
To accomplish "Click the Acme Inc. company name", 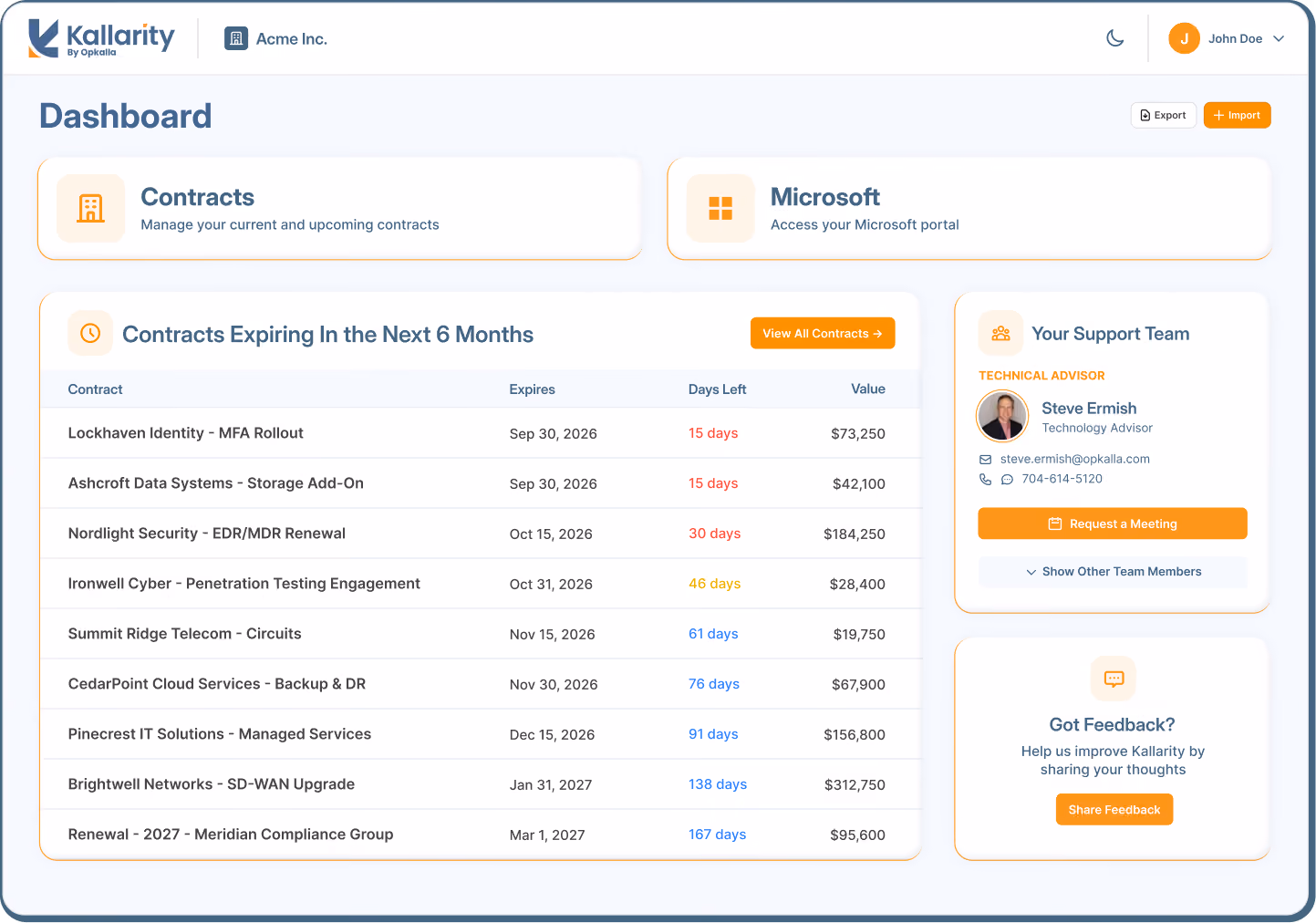I will pyautogui.click(x=292, y=39).
